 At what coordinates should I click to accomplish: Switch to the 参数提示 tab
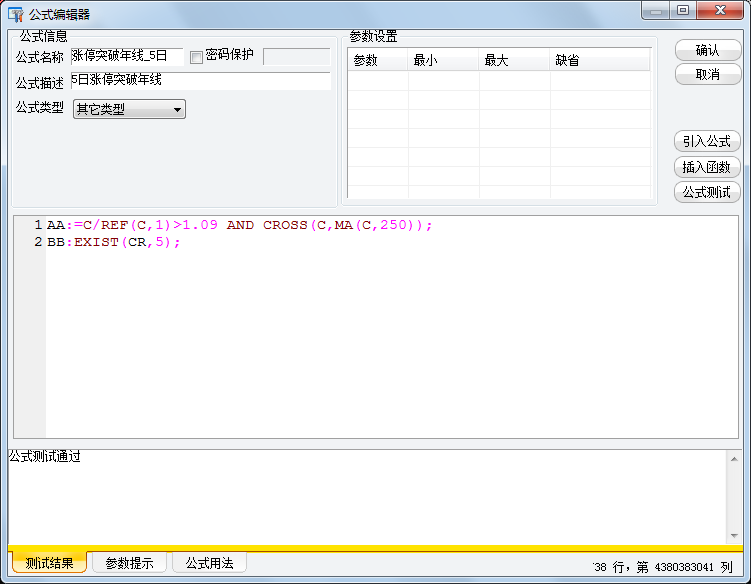click(x=129, y=563)
